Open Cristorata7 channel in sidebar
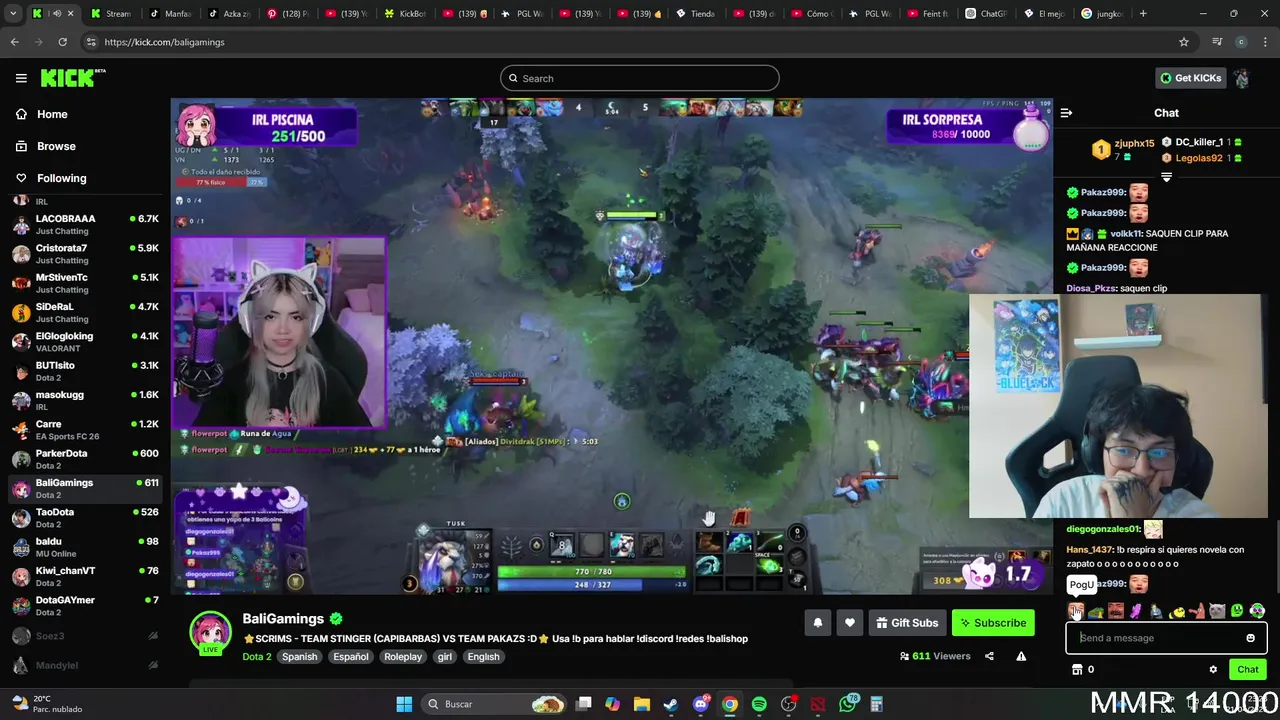Viewport: 1280px width, 720px height. (84, 253)
